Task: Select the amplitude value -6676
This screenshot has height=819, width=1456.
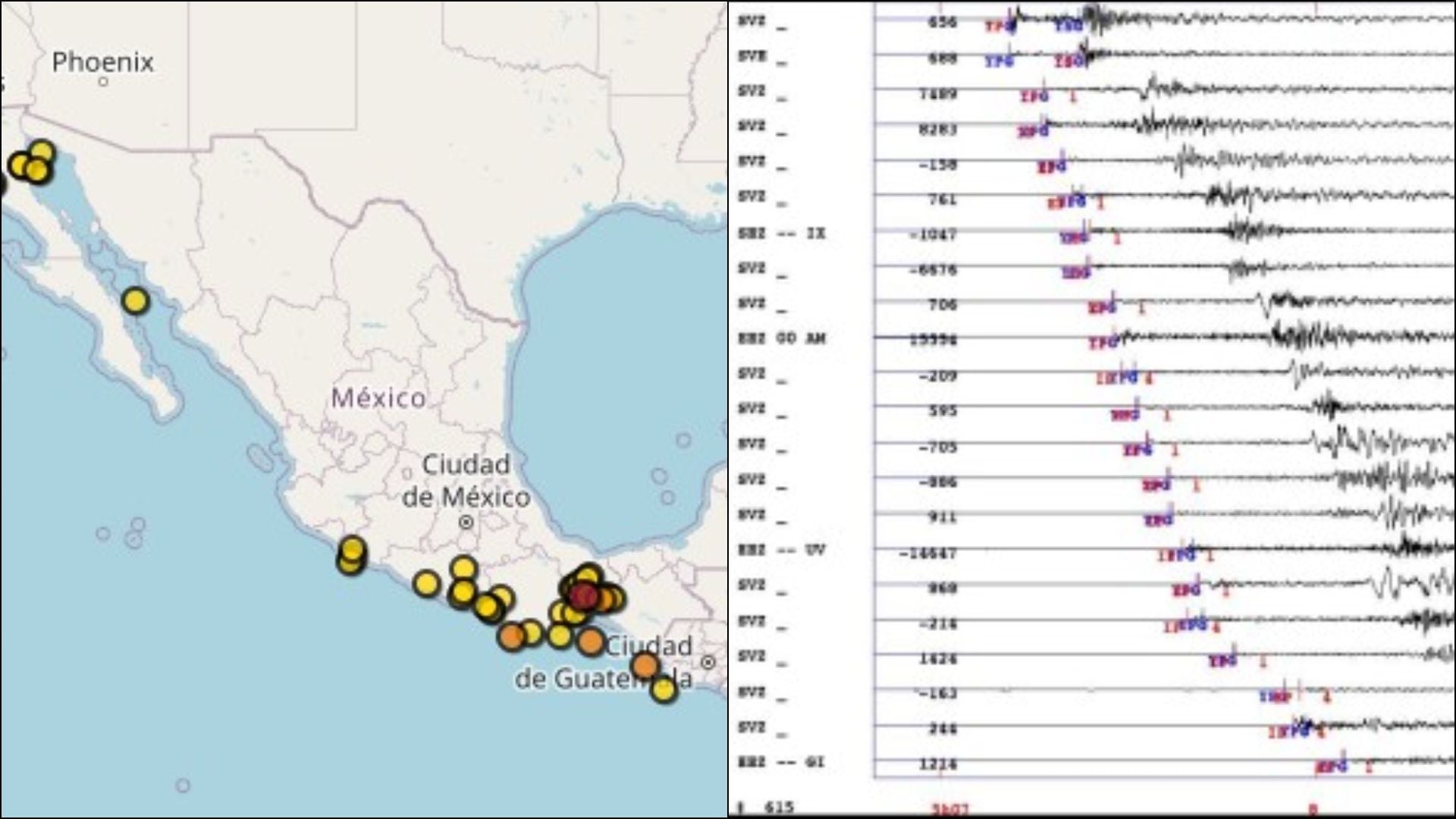Action: point(934,271)
